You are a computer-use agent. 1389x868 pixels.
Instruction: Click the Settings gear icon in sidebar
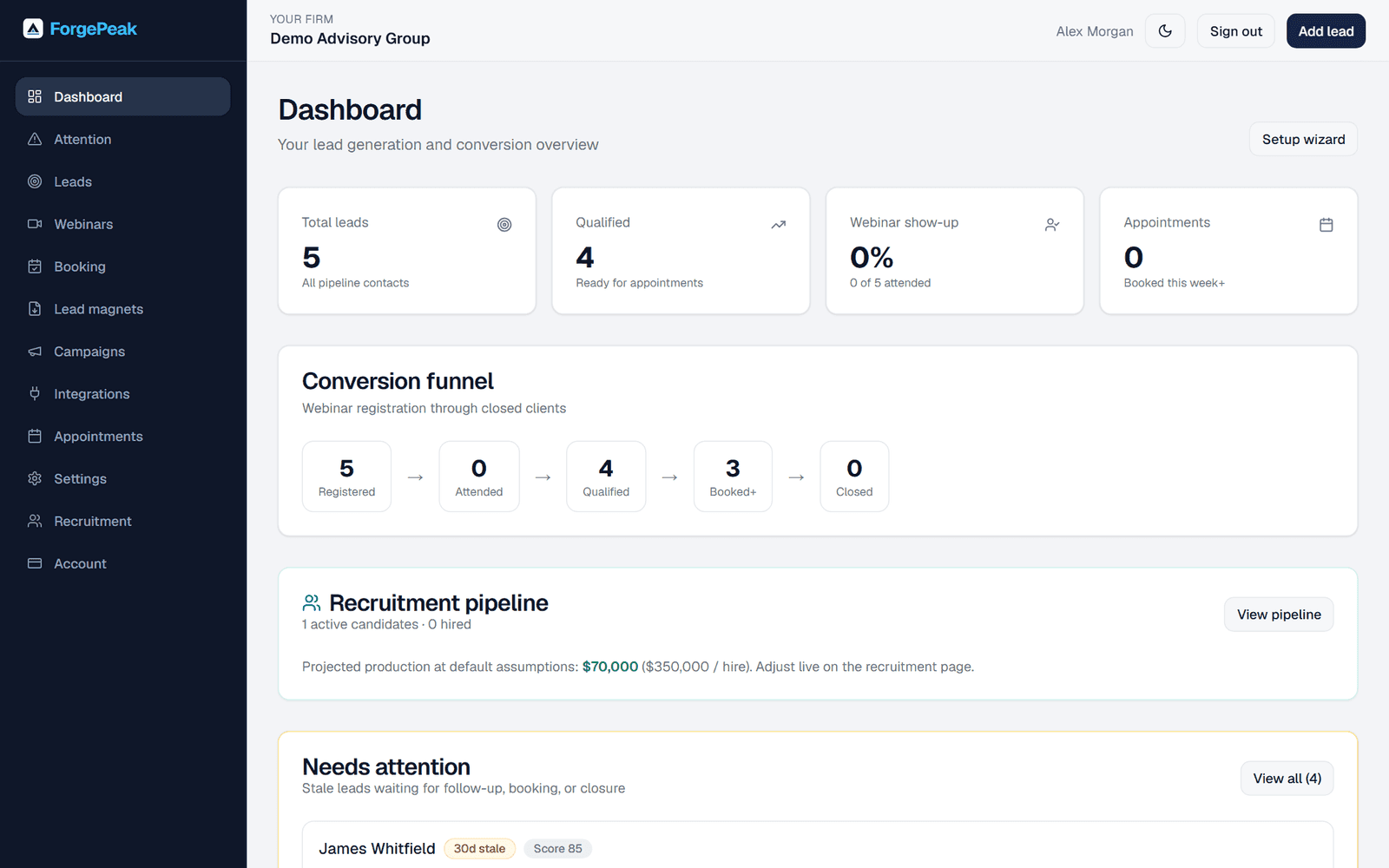coord(35,478)
